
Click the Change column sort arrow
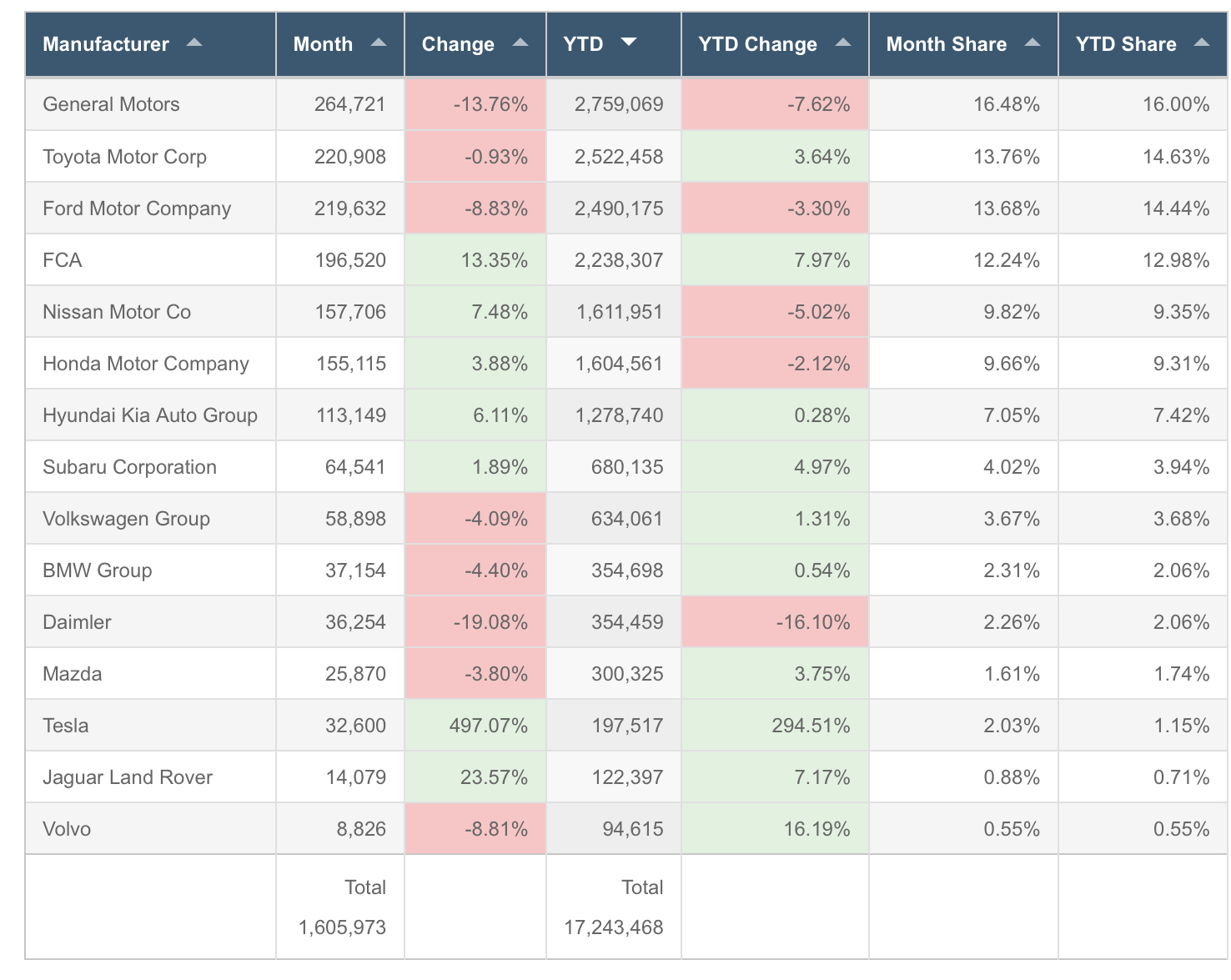coord(520,43)
